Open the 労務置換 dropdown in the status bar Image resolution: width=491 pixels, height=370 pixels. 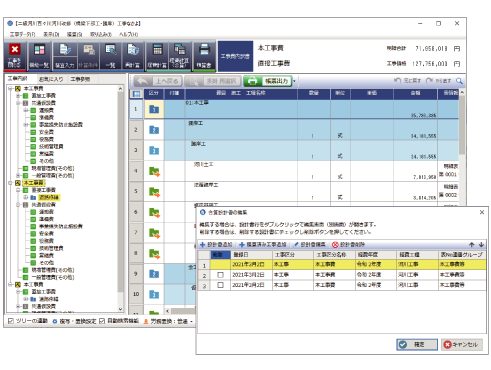pyautogui.click(x=191, y=322)
